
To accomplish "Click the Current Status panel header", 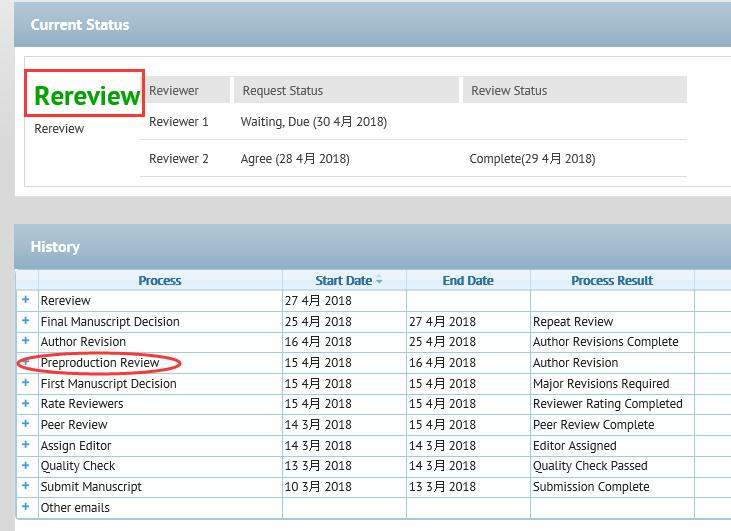I will (x=80, y=24).
